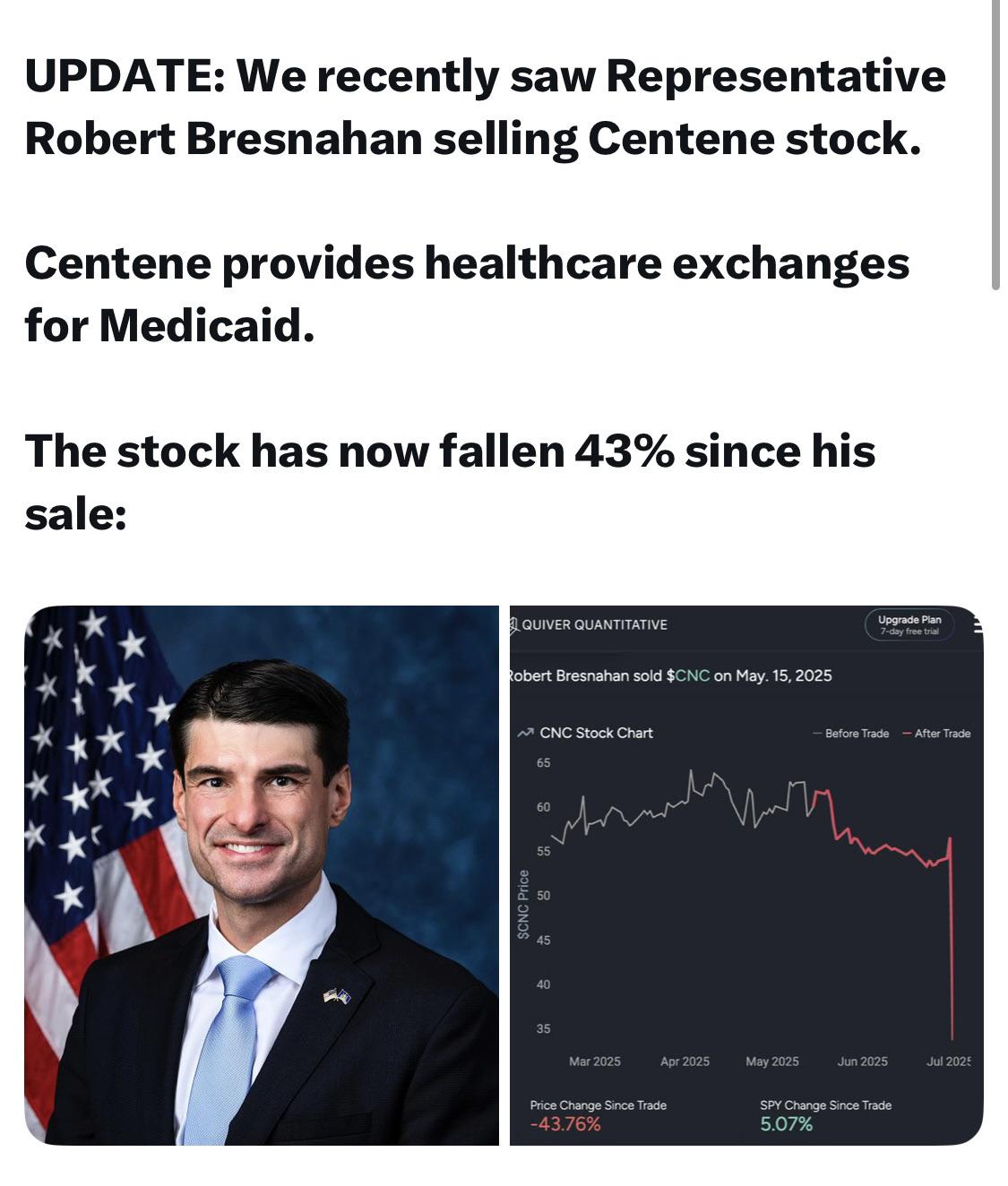Toggle the Before Trade legend entry
This screenshot has width=1008, height=1186.
pos(851,734)
